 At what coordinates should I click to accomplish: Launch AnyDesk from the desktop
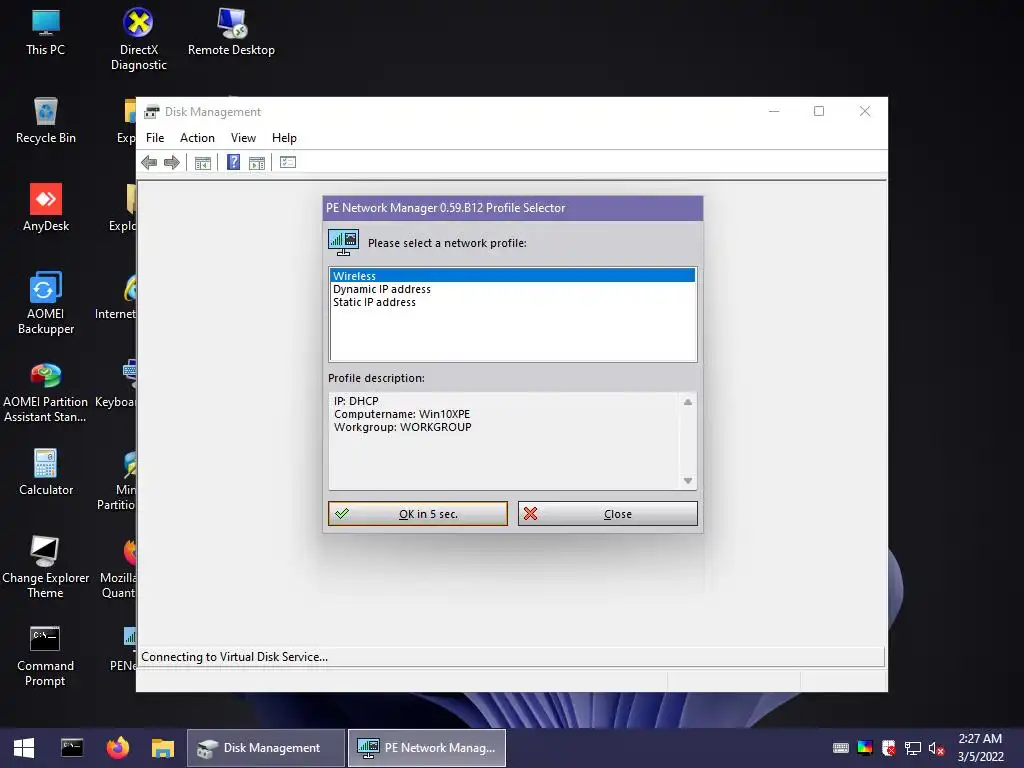pyautogui.click(x=46, y=208)
